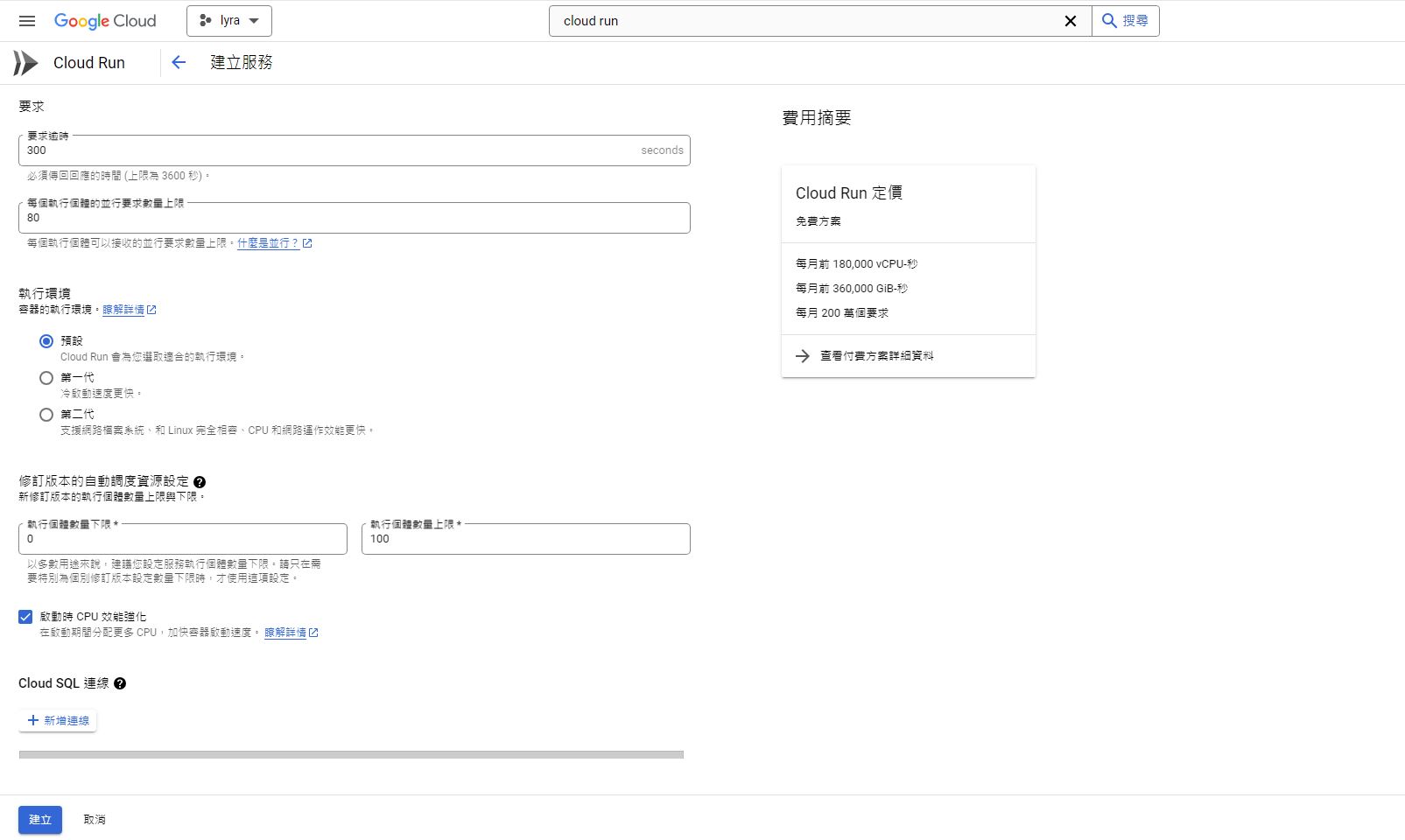Click the 搜尋 search button
Image resolution: width=1405 pixels, height=840 pixels.
coord(1126,21)
